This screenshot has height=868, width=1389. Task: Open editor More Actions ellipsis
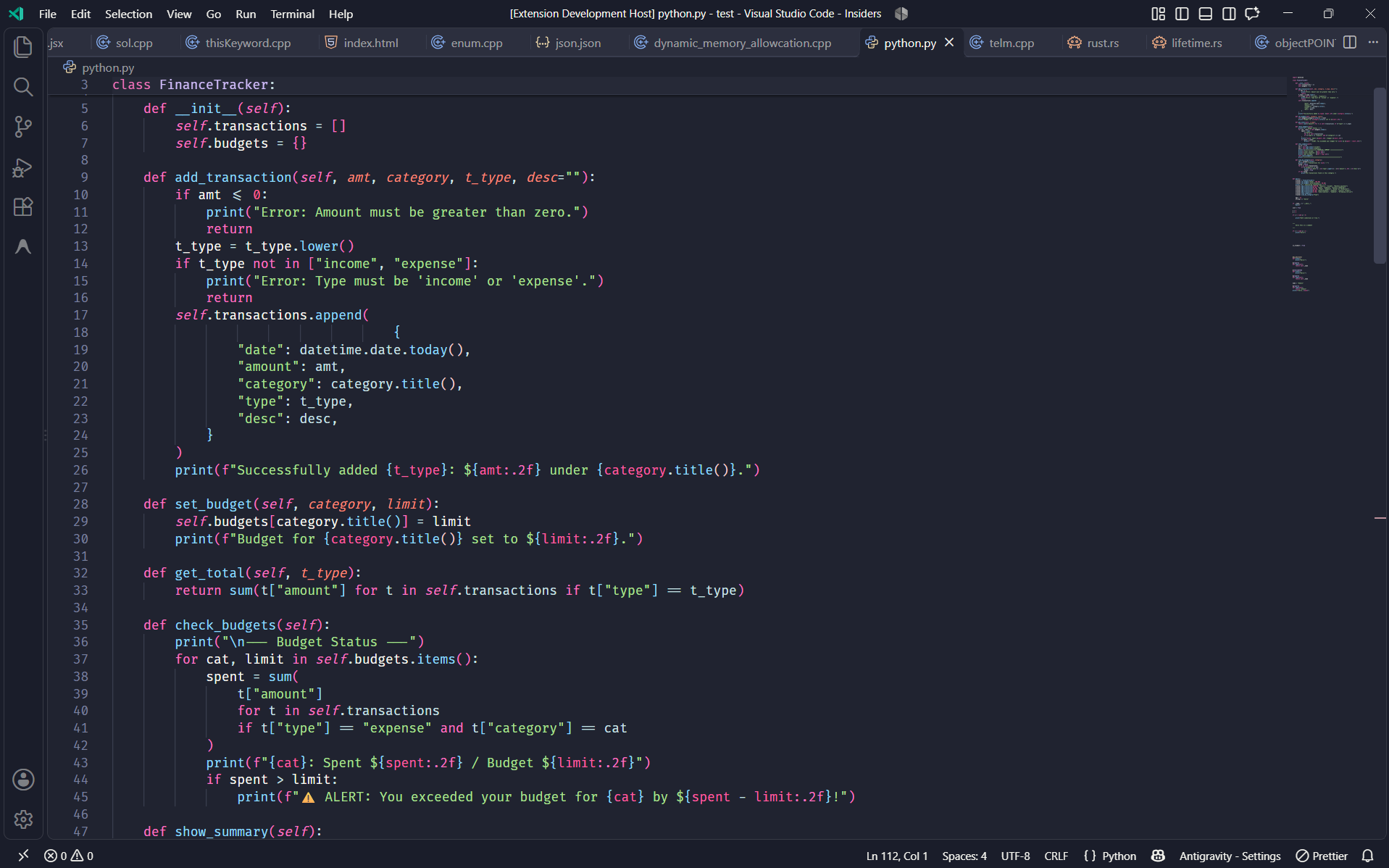click(1373, 43)
